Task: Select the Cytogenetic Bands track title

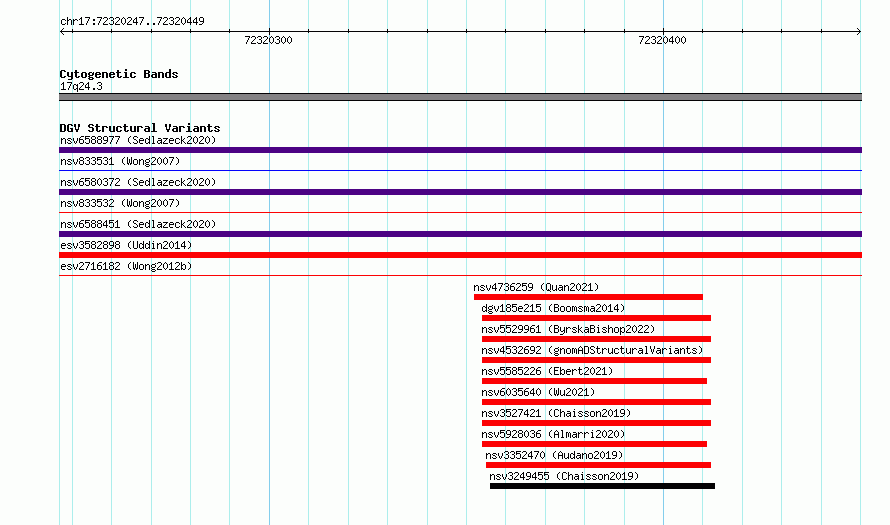Action: tap(119, 74)
